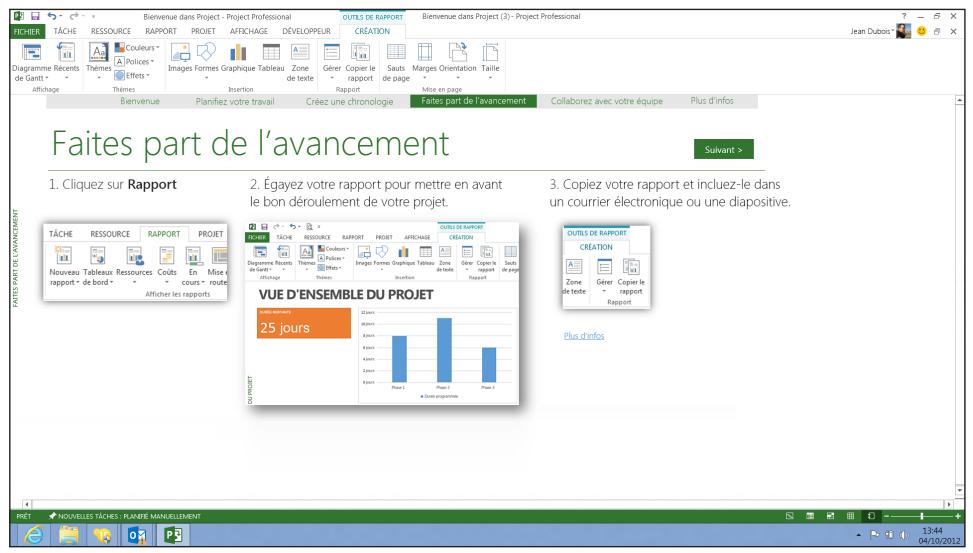Open the Orientation options
973x553 pixels.
tap(457, 62)
